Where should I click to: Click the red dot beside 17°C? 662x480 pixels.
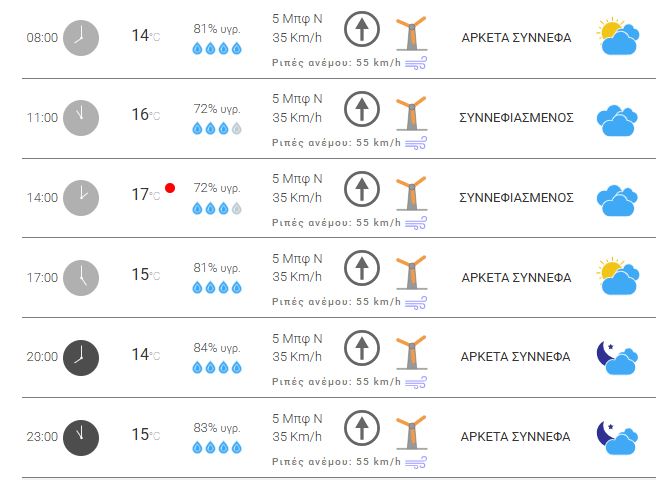click(170, 188)
